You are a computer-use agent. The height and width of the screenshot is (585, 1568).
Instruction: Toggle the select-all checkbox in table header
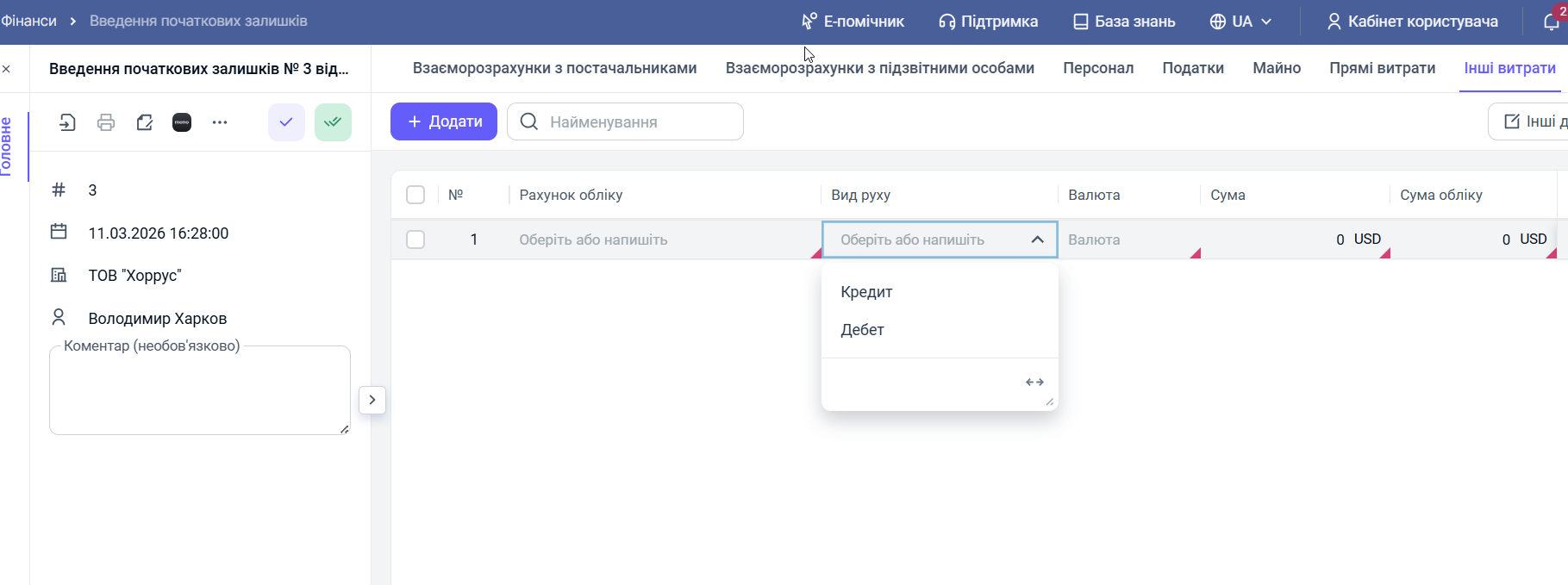pyautogui.click(x=415, y=195)
